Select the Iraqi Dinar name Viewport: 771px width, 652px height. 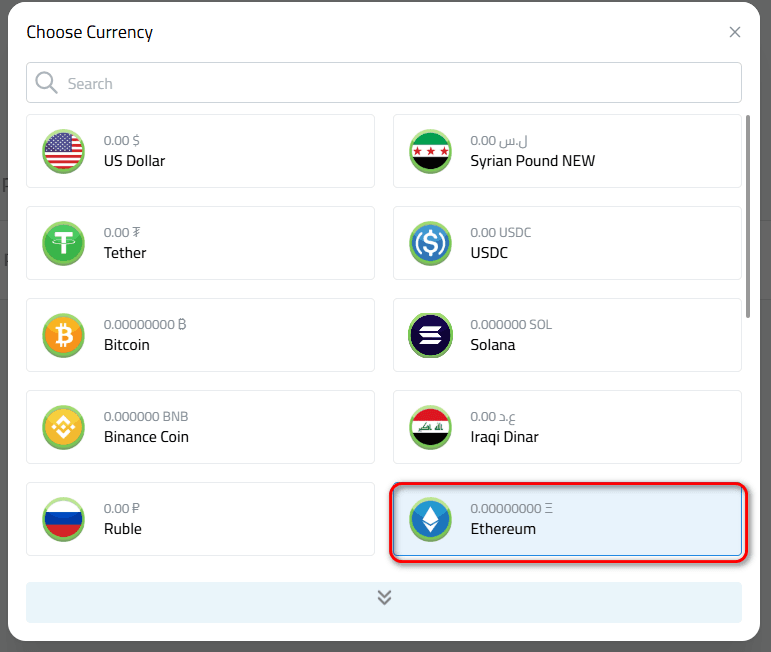pos(504,437)
